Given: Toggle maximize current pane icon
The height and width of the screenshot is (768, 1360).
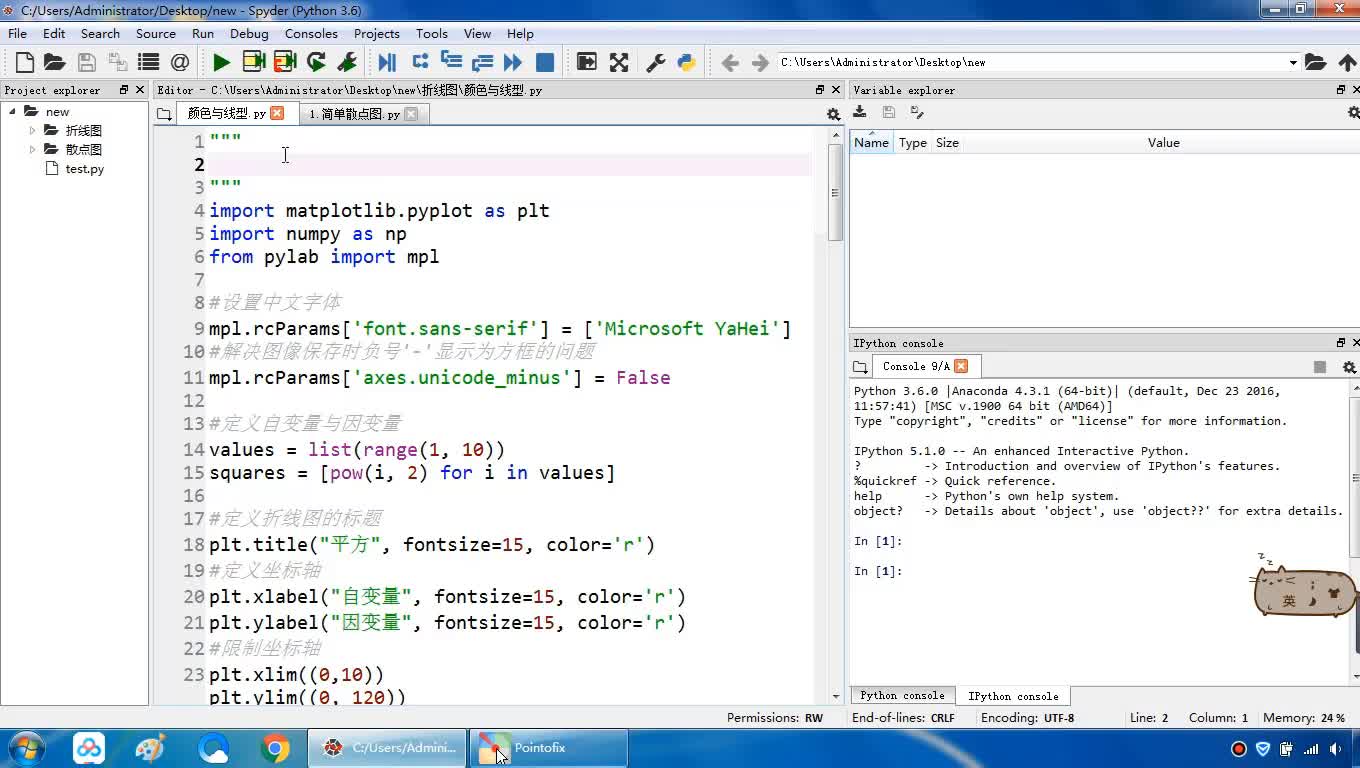Looking at the screenshot, I should pos(587,62).
